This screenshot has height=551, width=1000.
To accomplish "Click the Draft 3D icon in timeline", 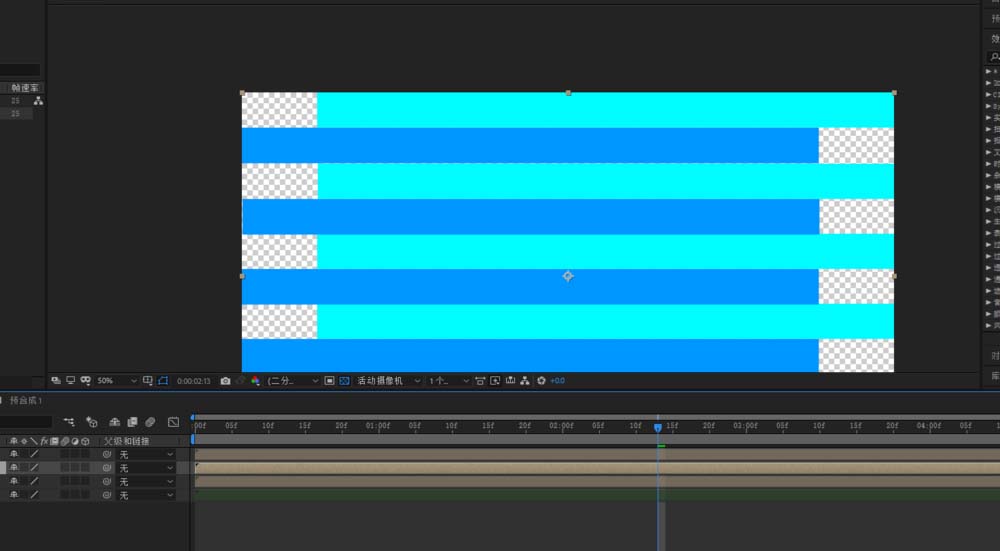I will 92,422.
